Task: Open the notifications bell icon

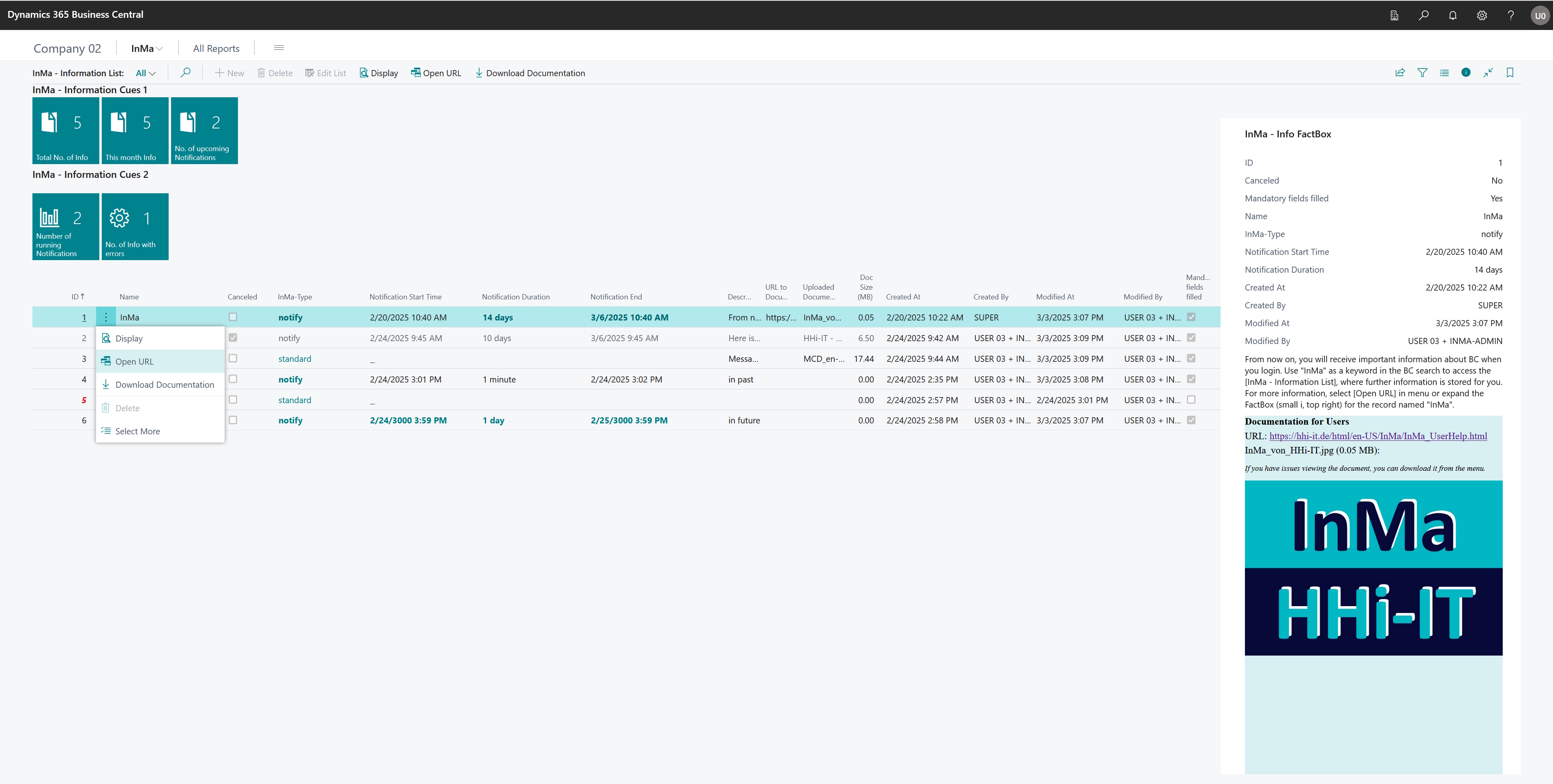Action: point(1452,15)
